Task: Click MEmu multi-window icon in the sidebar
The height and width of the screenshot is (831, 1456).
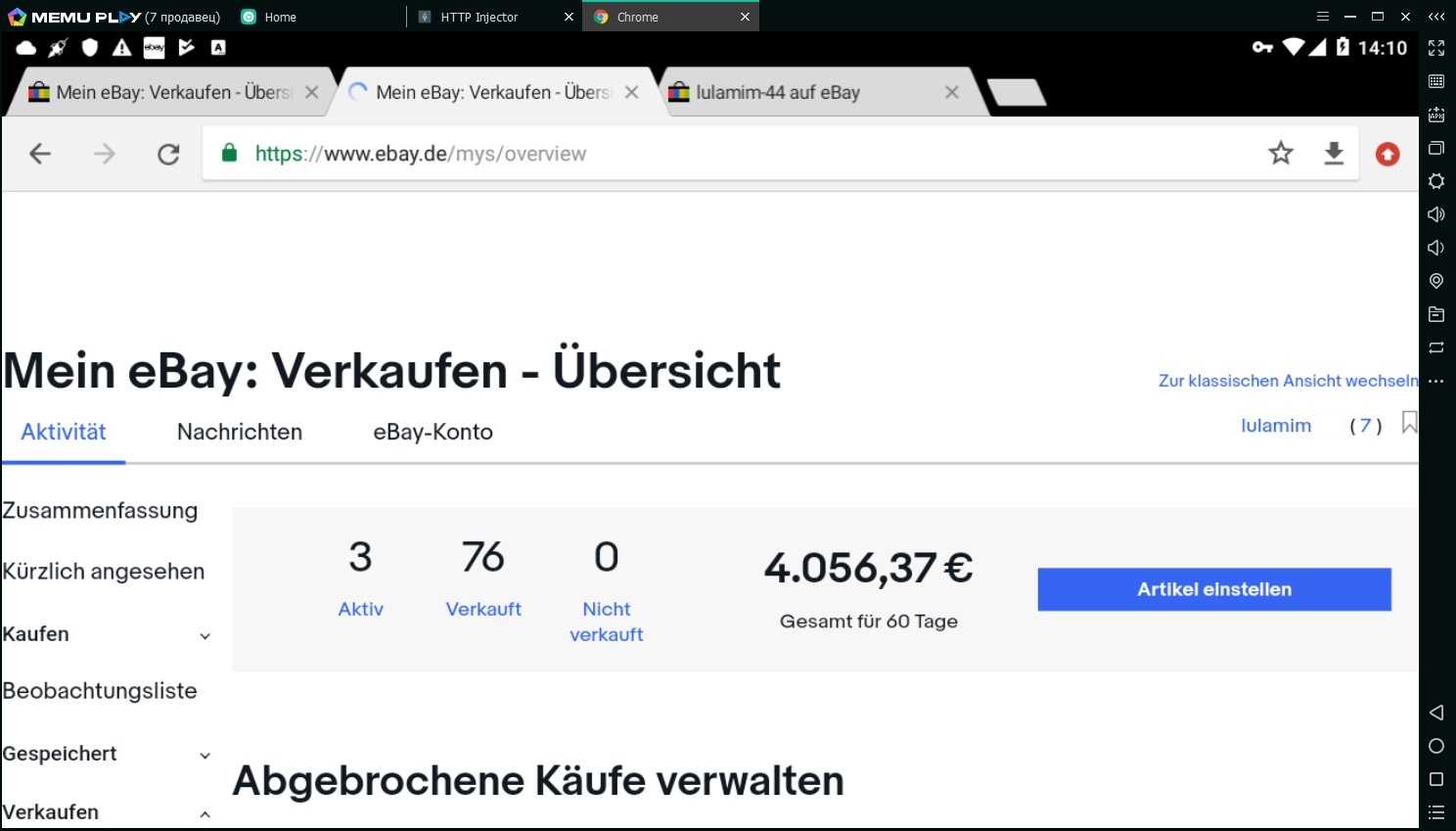Action: coord(1436,148)
